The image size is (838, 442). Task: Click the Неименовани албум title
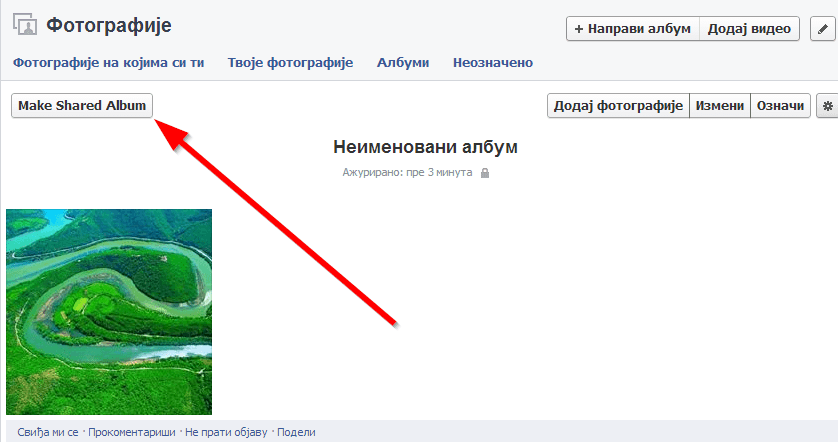click(425, 148)
